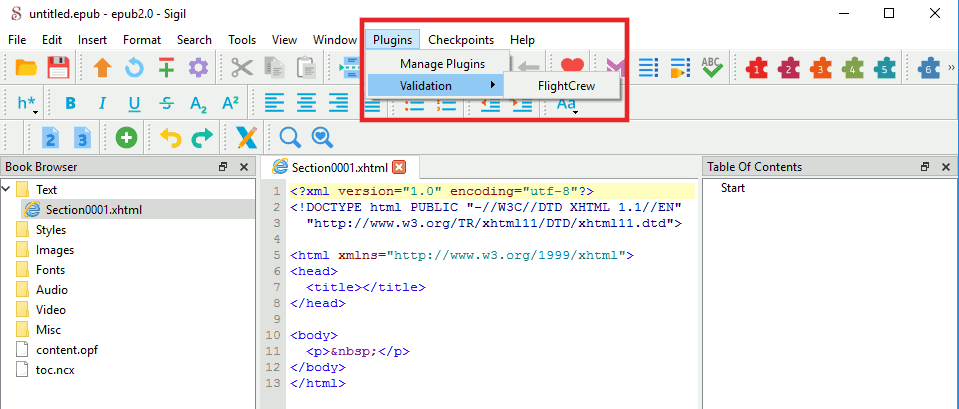959x409 pixels.
Task: Undo with the yellow arrow icon
Action: pyautogui.click(x=171, y=138)
